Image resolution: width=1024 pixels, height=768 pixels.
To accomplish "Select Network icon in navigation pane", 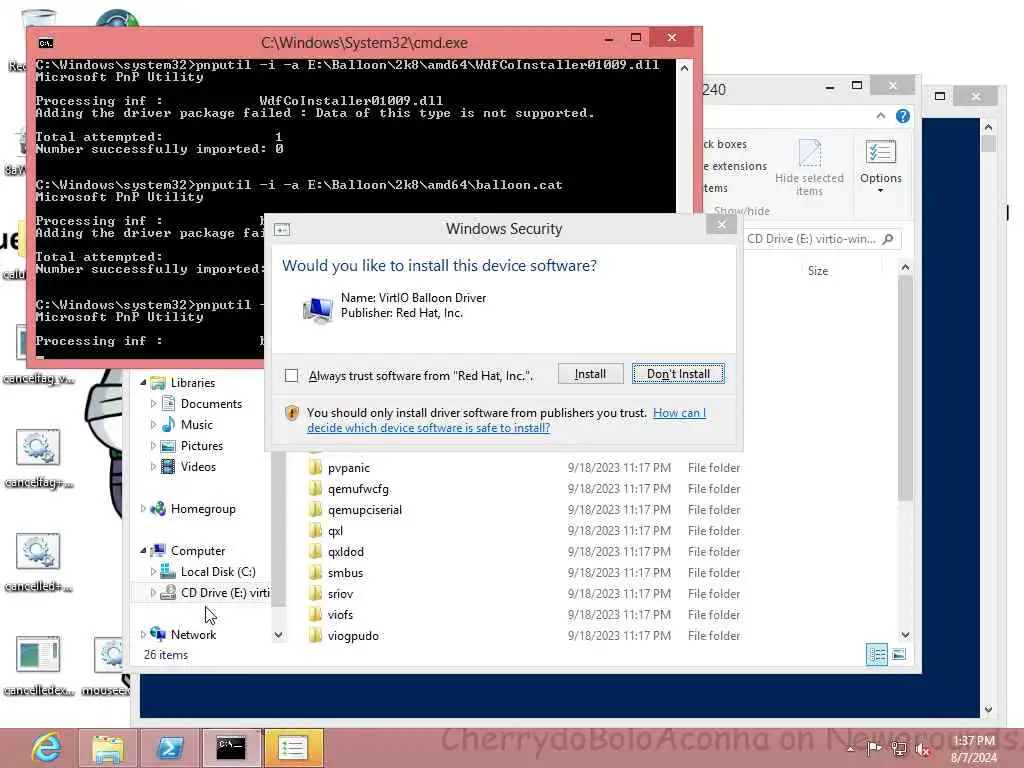I will [158, 634].
